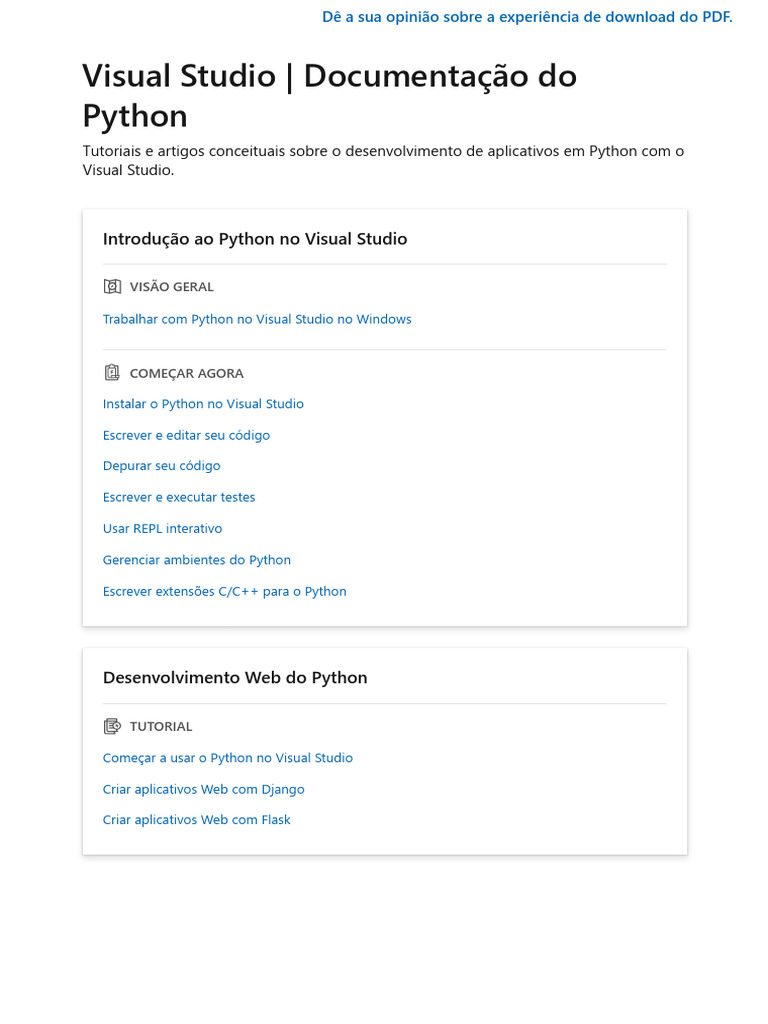Click the COMEÇAR AGORA section label
Image resolution: width=768 pixels, height=1024 pixels.
pos(186,373)
